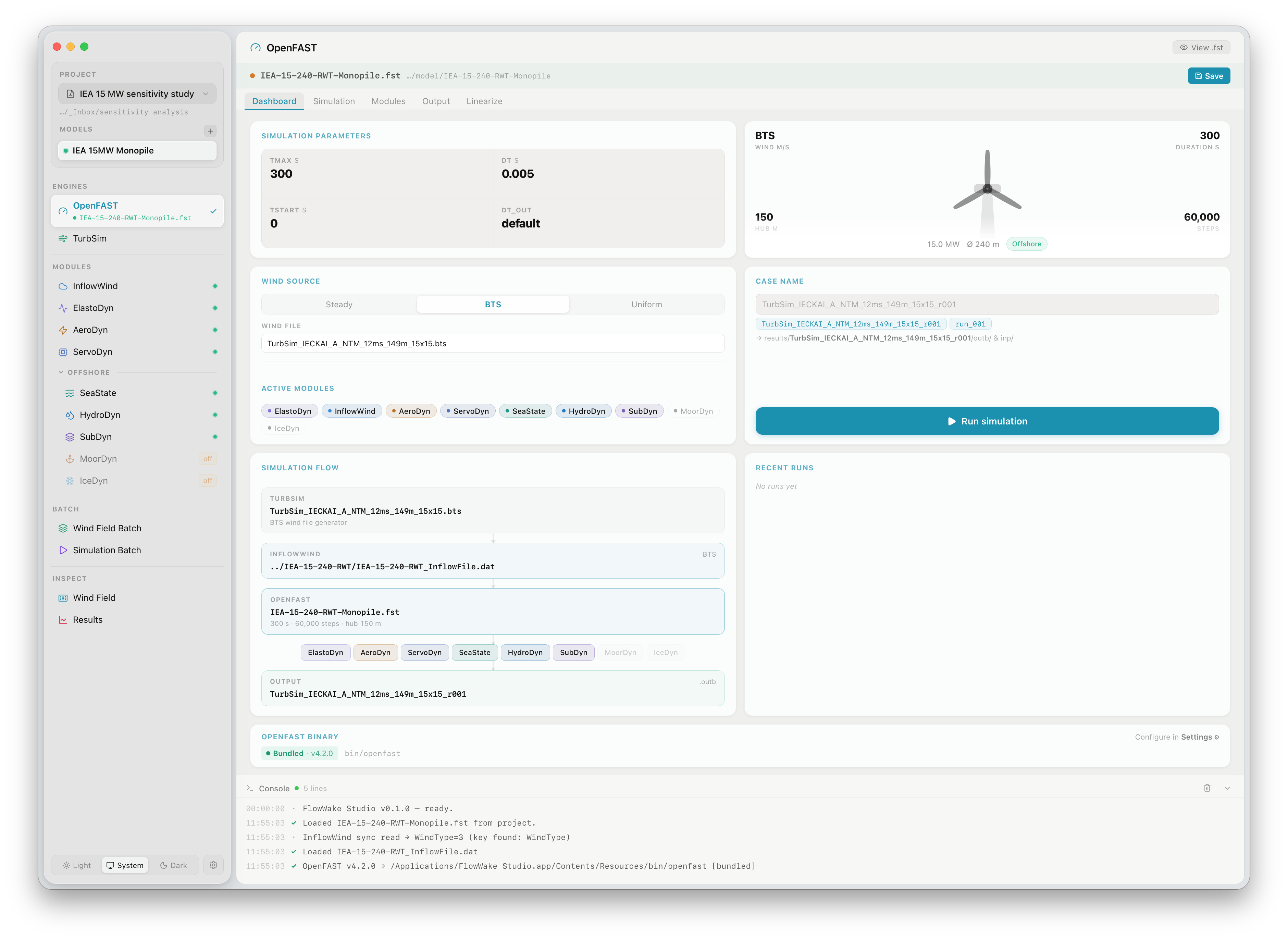Image resolution: width=1288 pixels, height=940 pixels.
Task: Click the MoorDyn anchor icon
Action: pyautogui.click(x=70, y=459)
